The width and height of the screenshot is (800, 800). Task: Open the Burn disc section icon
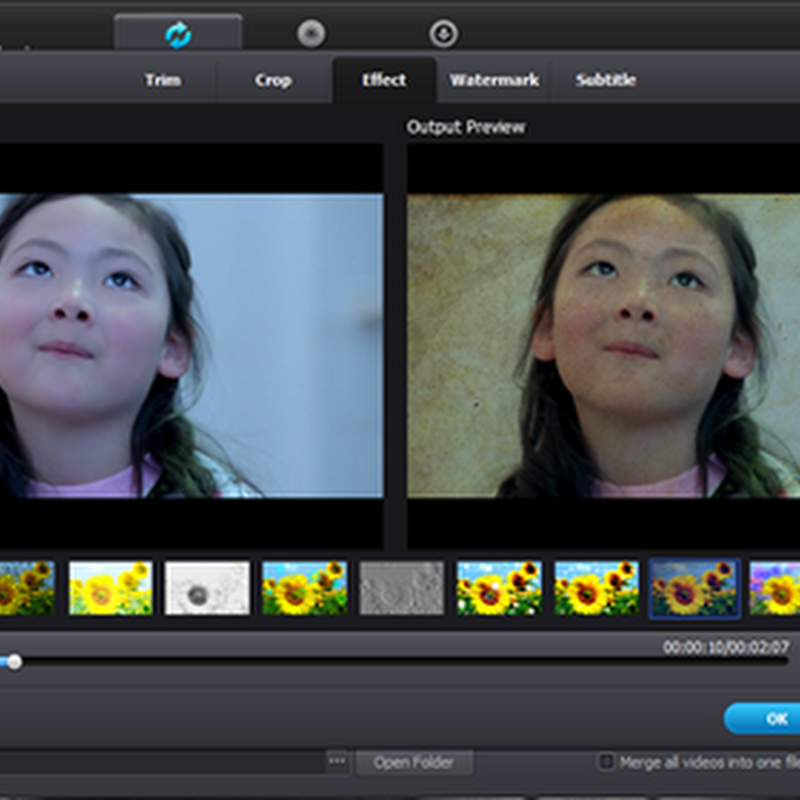311,34
